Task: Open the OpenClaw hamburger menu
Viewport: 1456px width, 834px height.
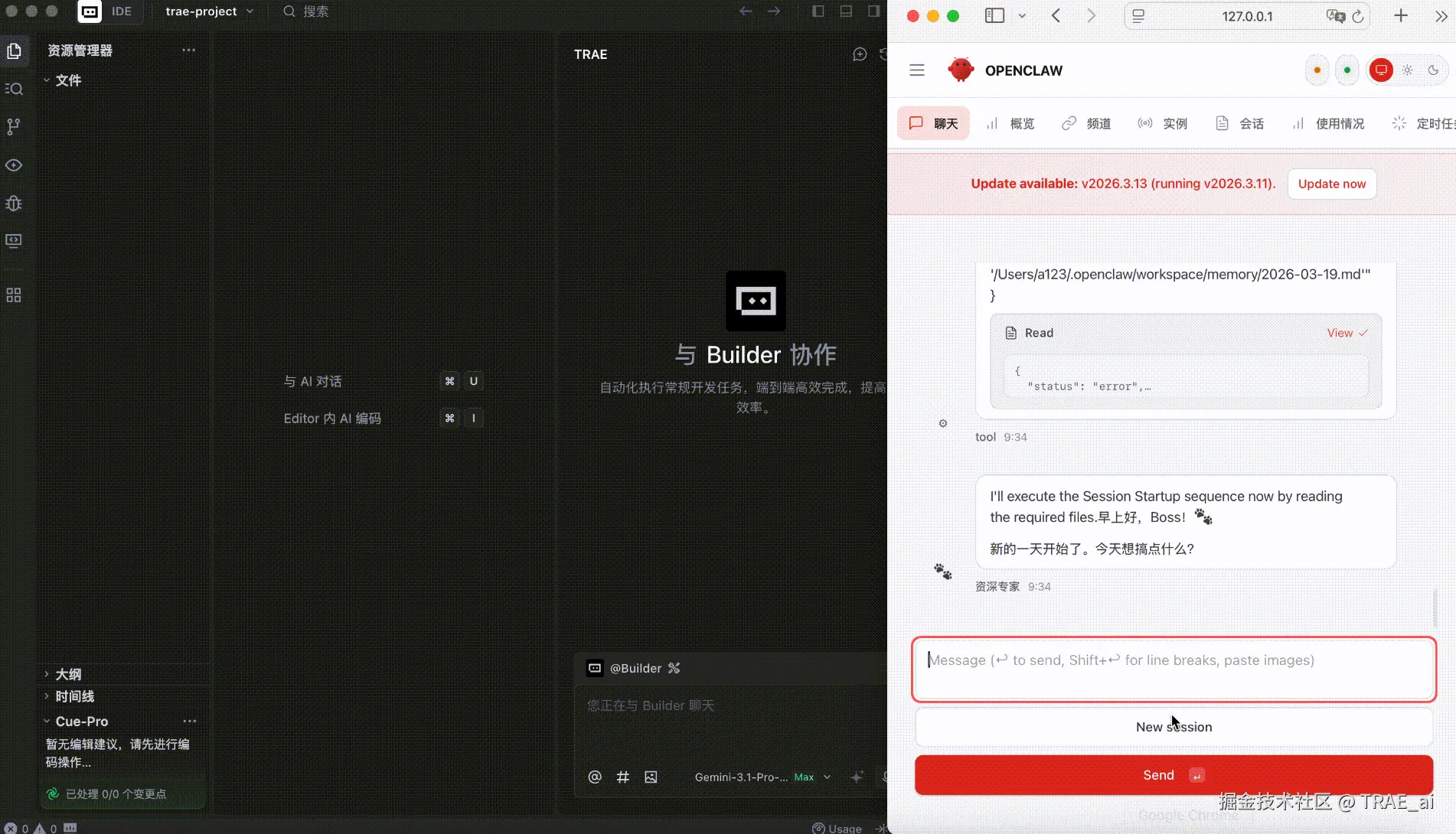Action: tap(917, 70)
